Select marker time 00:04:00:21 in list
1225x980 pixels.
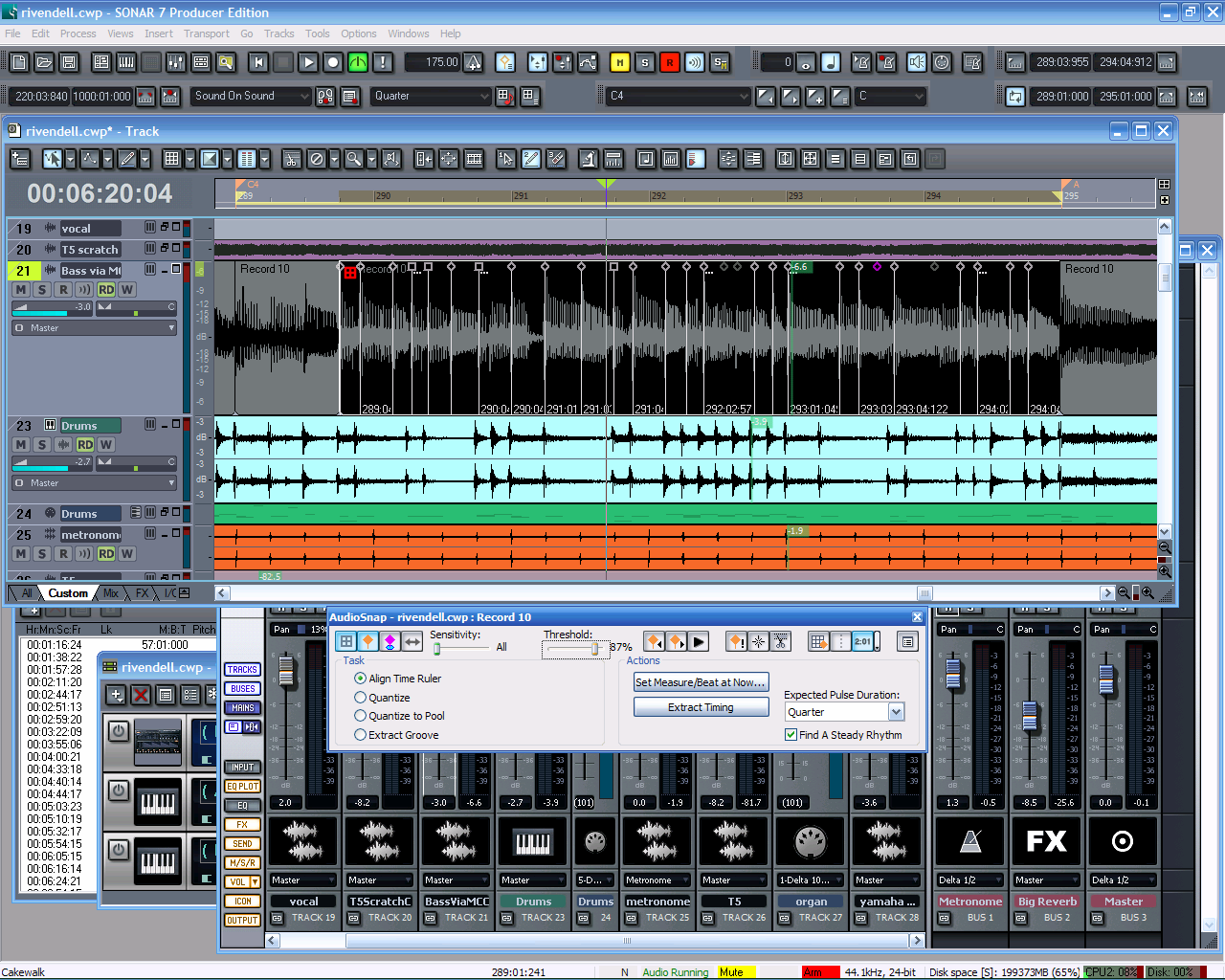[x=55, y=757]
